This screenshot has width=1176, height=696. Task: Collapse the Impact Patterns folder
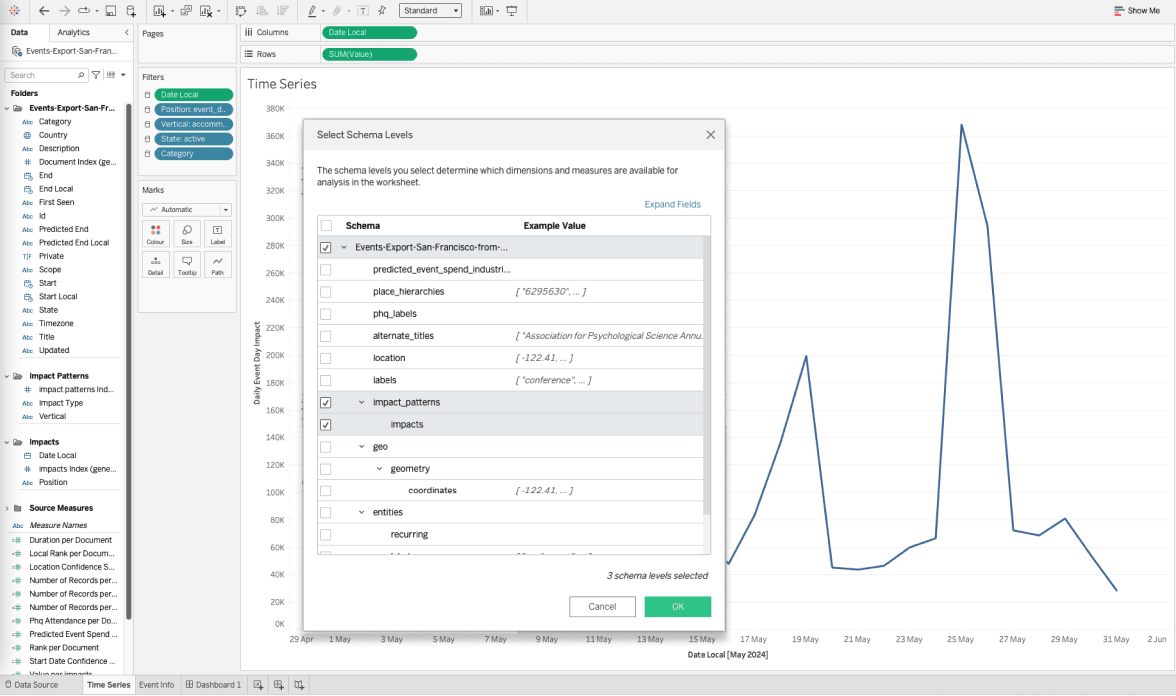point(7,376)
